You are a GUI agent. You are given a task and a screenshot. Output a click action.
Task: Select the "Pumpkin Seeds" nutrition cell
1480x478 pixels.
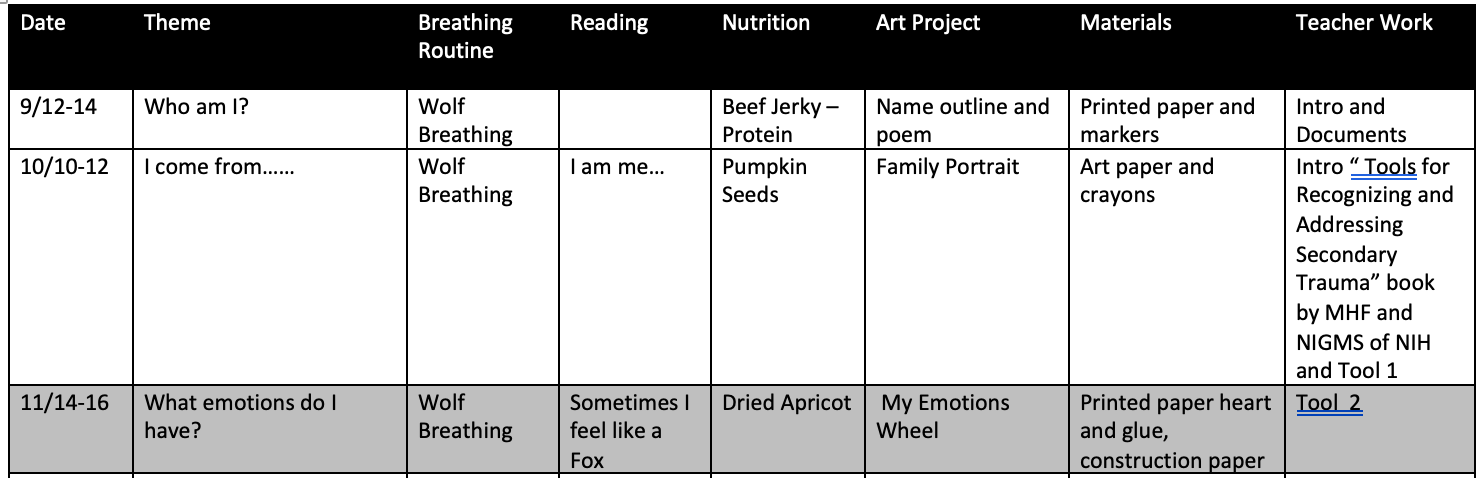click(x=788, y=268)
